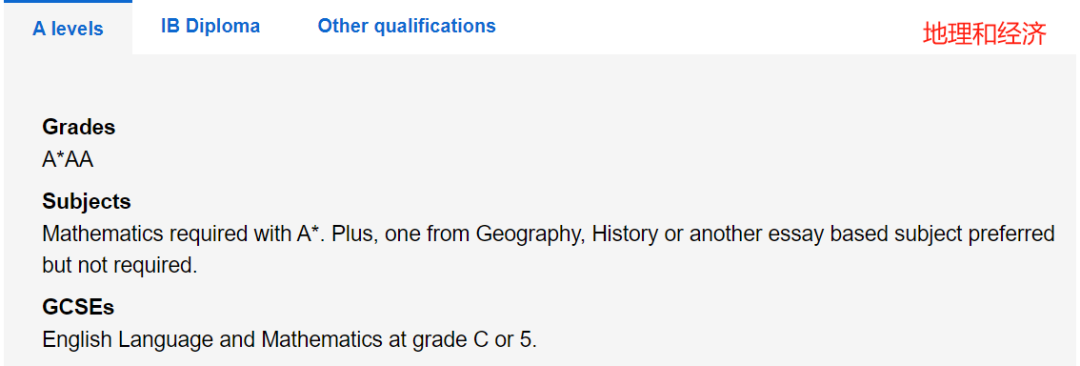Viewport: 1080px width, 366px height.
Task: Click the blue indicator bar above A levels
Action: tap(68, 1)
